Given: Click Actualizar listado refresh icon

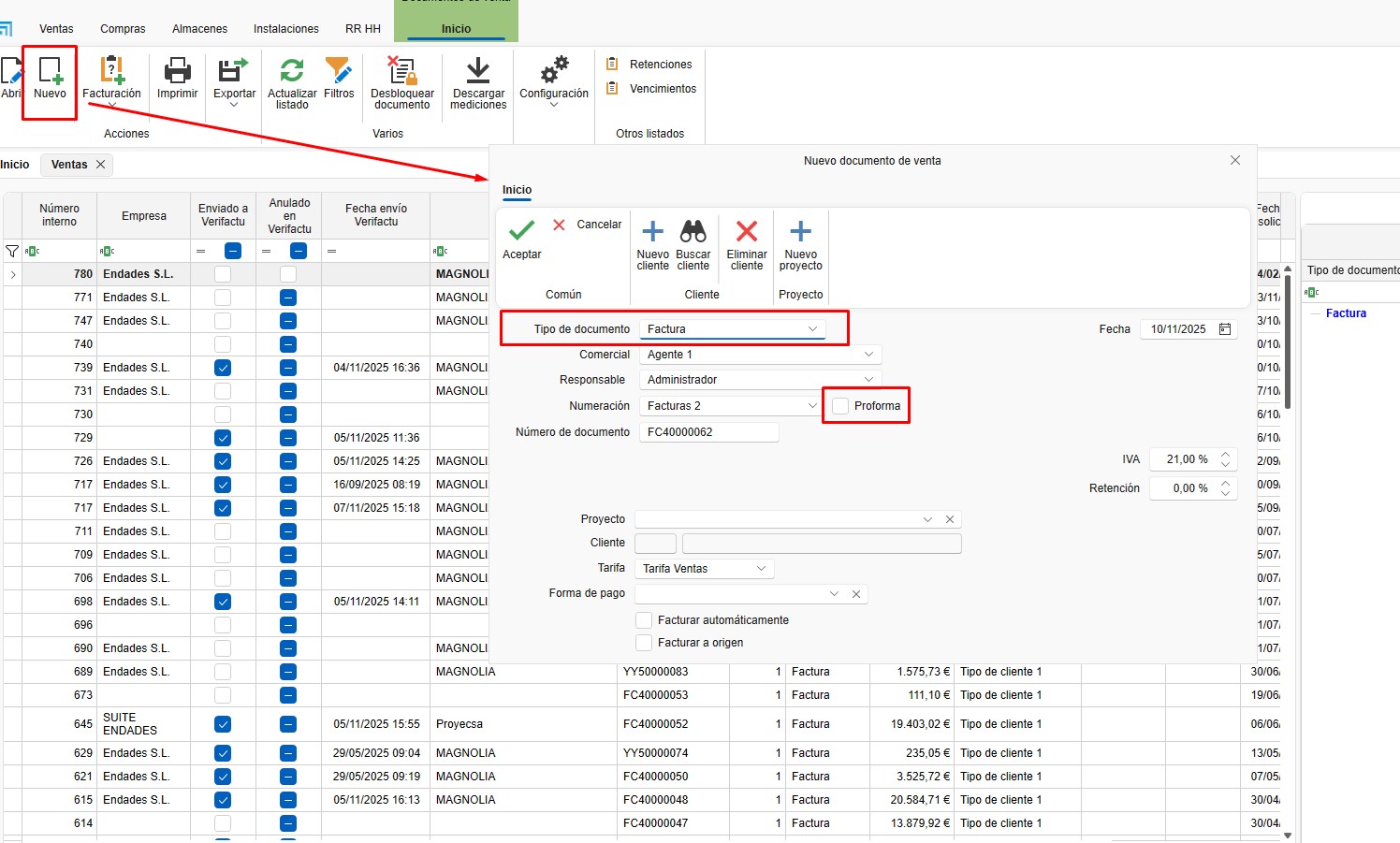Looking at the screenshot, I should click(292, 71).
